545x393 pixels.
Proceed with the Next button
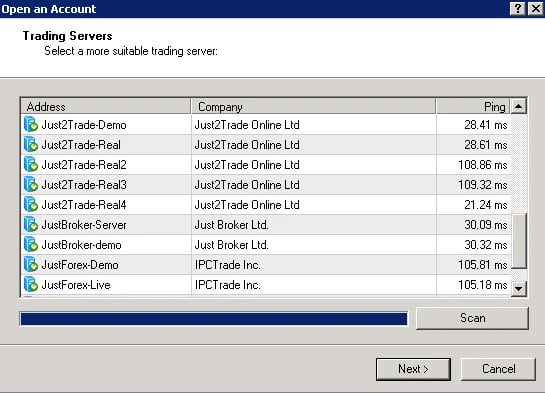[413, 369]
